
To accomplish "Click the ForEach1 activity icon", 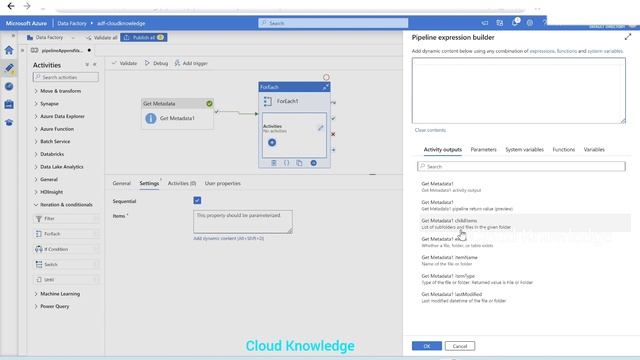I will 268,101.
